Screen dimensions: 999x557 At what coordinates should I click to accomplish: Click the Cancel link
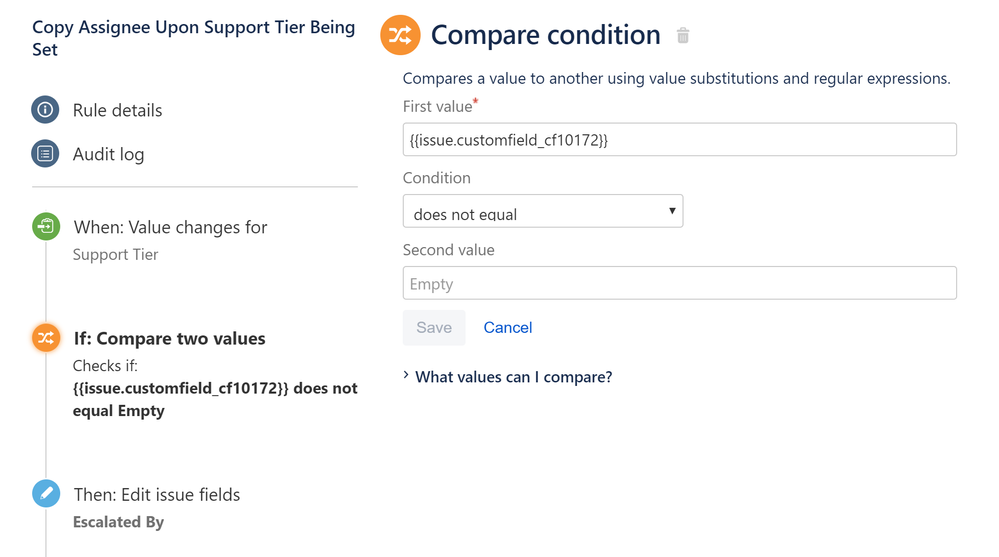[x=507, y=328]
